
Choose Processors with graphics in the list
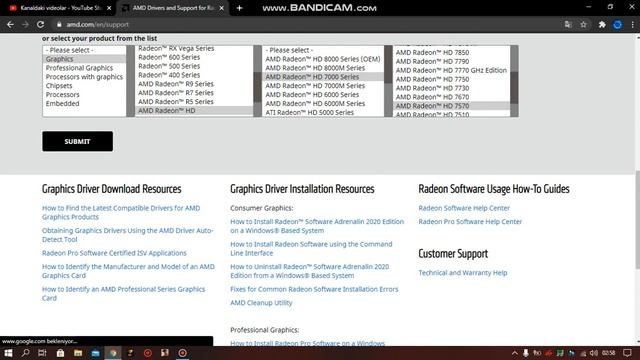point(84,77)
